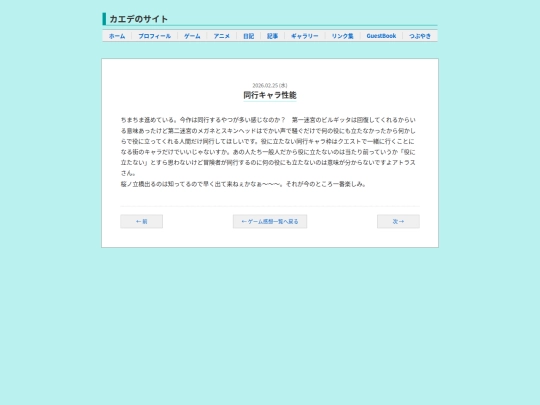Click the カエデのサイト site title
The width and height of the screenshot is (540, 405).
[x=138, y=19]
